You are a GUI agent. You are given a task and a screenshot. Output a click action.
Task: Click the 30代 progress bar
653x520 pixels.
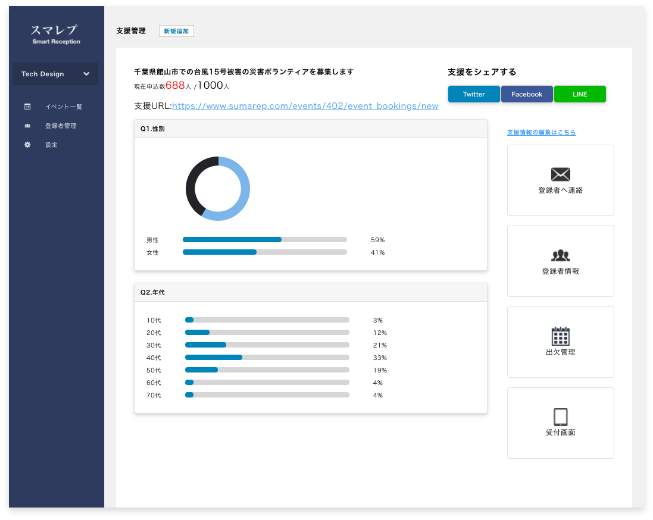(x=267, y=345)
